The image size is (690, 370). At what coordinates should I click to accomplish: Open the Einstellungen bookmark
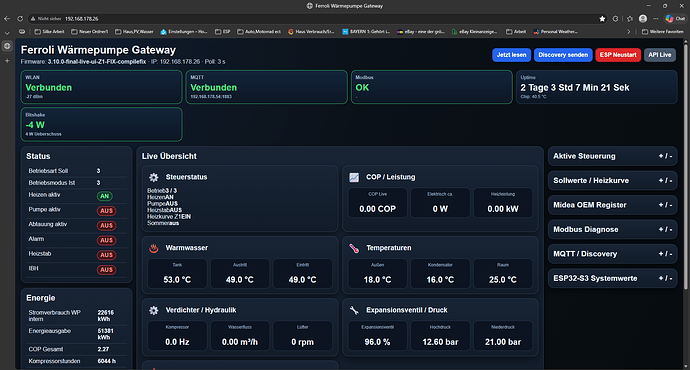click(x=184, y=32)
